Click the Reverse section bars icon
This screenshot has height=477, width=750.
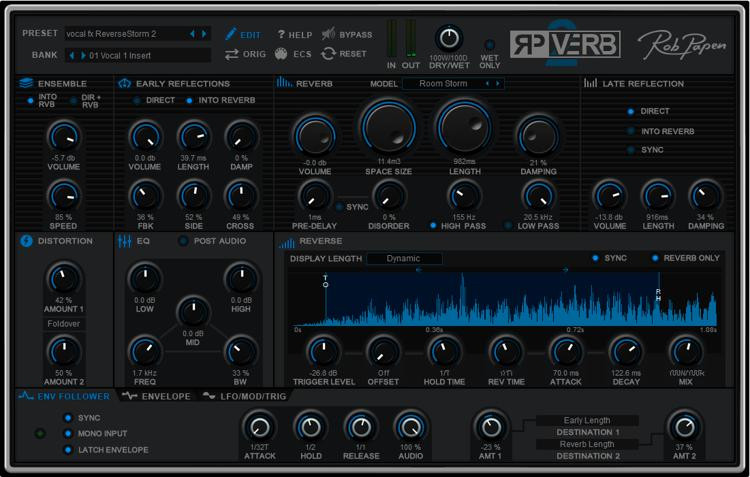286,244
